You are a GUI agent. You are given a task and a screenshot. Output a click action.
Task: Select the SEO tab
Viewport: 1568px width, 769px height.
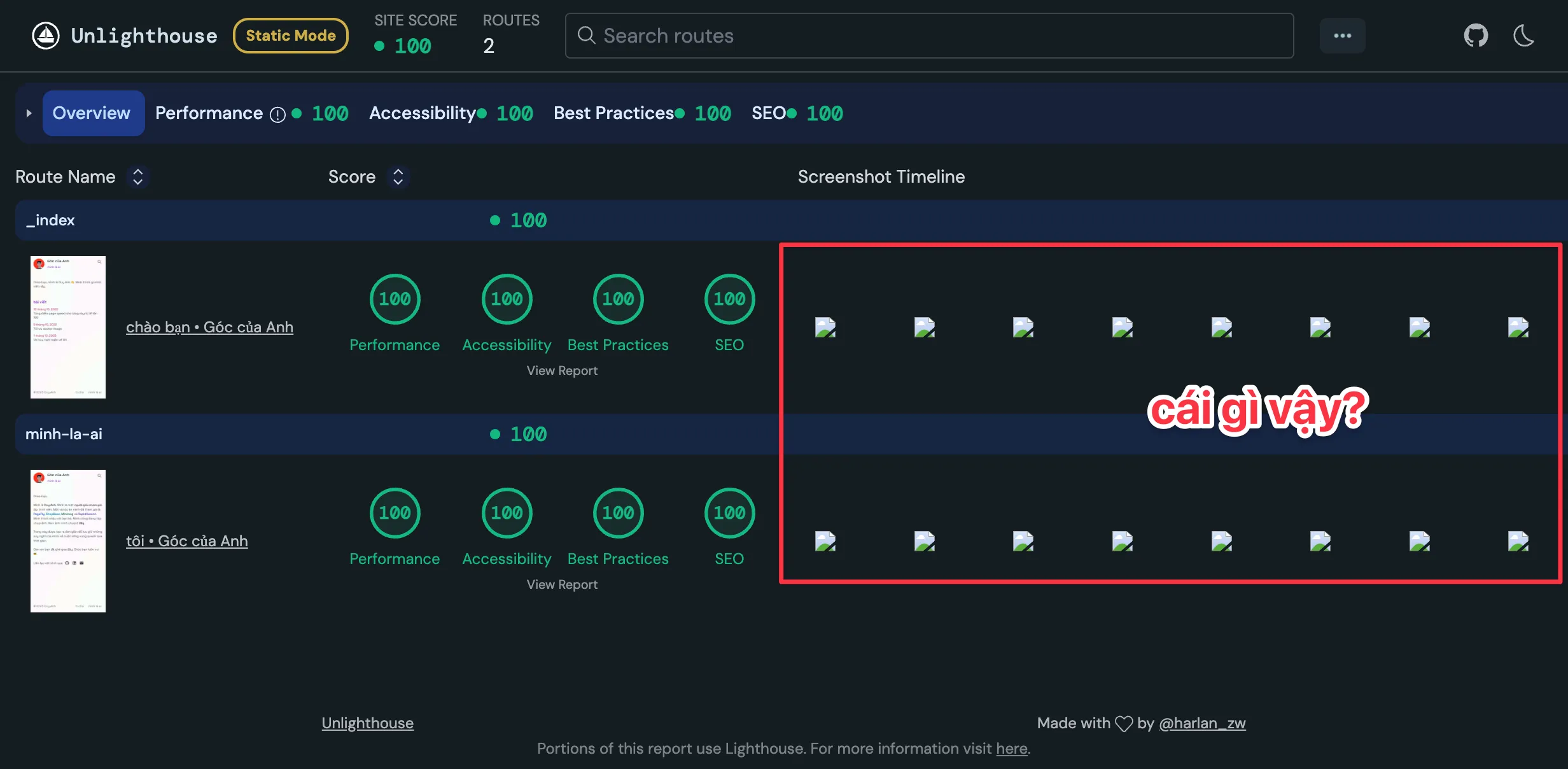point(768,113)
